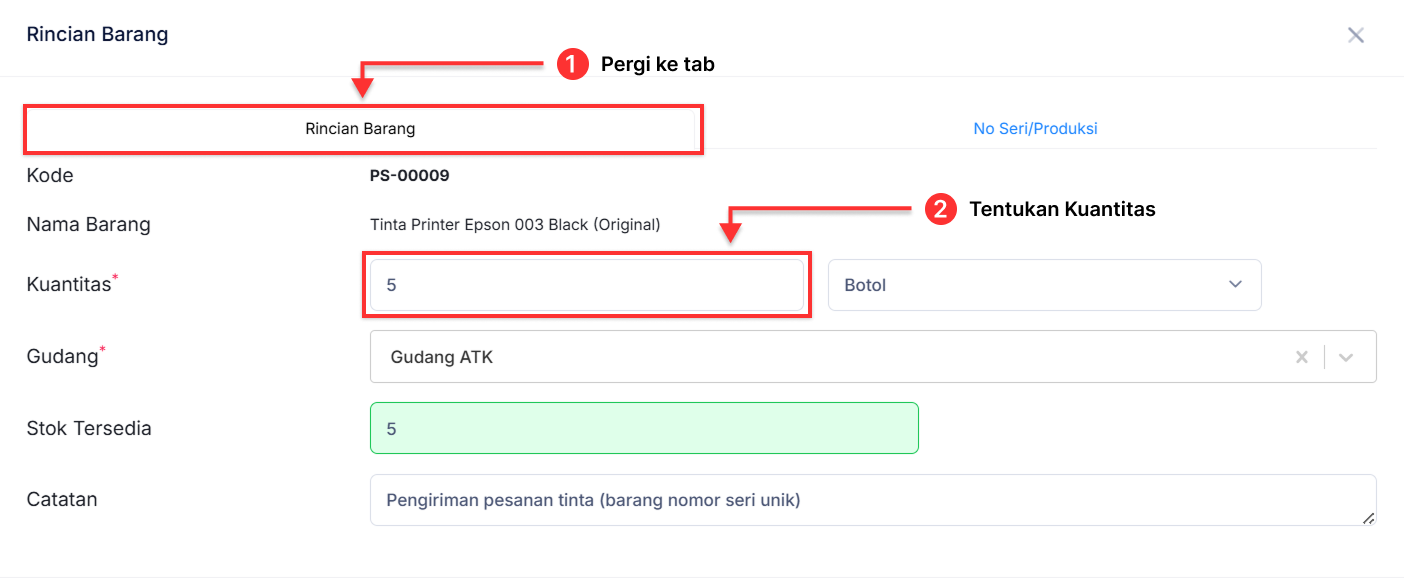Click the Tentukan Kuantitas annotation text
The width and height of the screenshot is (1404, 578).
[x=1063, y=209]
